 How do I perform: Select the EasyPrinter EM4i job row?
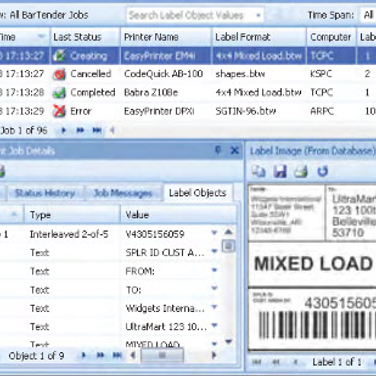click(x=188, y=56)
